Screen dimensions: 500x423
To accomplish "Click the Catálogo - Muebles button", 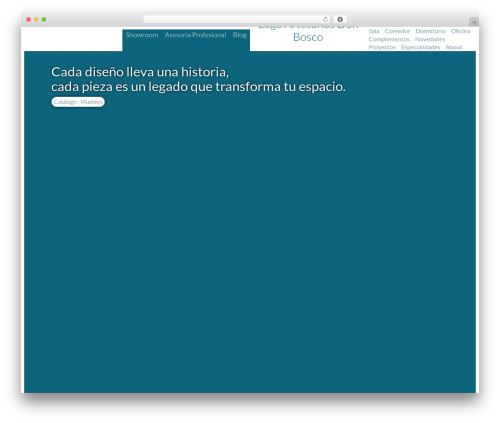I will coord(78,102).
